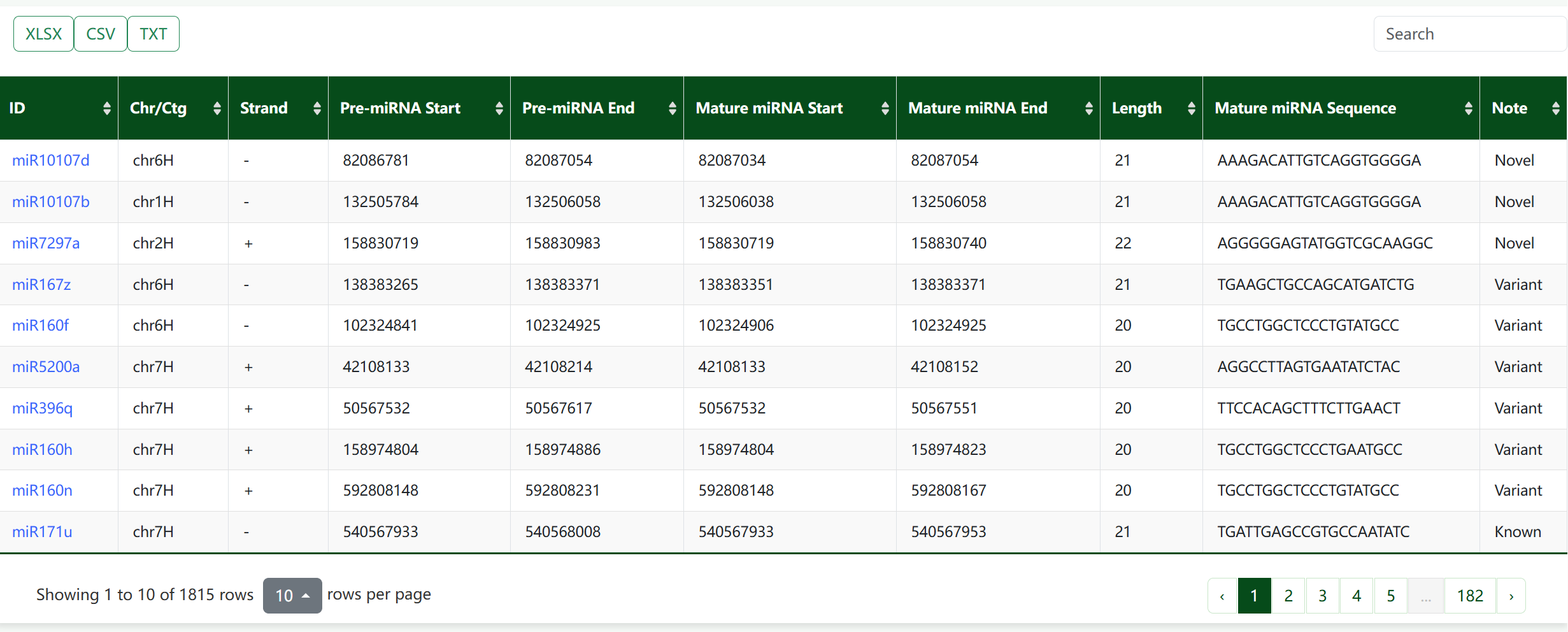The image size is (1568, 632).
Task: Click Pre-miRNA Start value 82086781
Action: click(376, 161)
